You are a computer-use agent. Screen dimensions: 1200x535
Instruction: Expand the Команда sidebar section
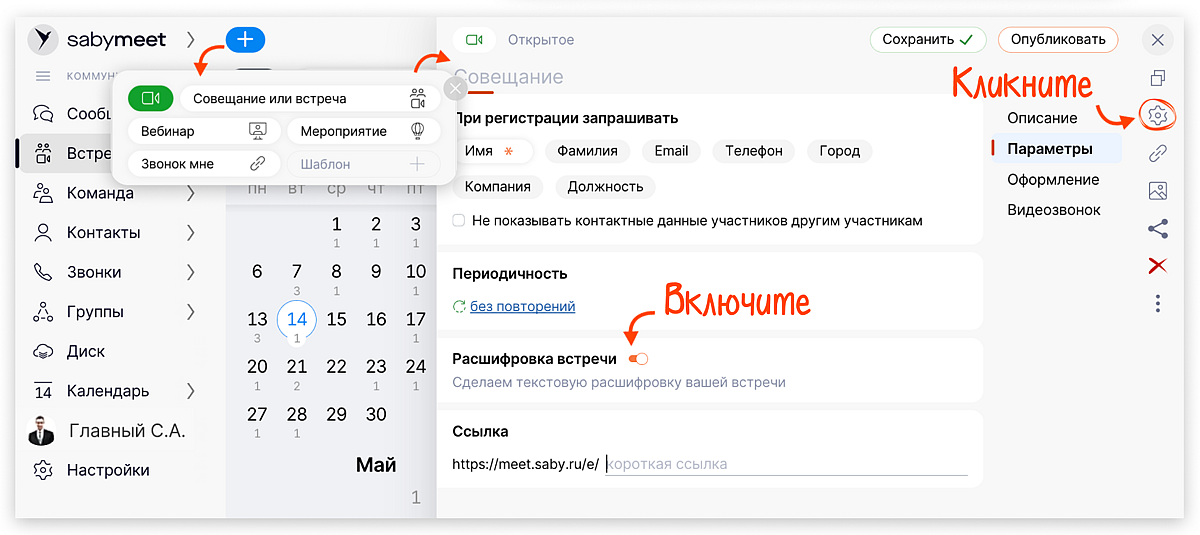coord(190,193)
